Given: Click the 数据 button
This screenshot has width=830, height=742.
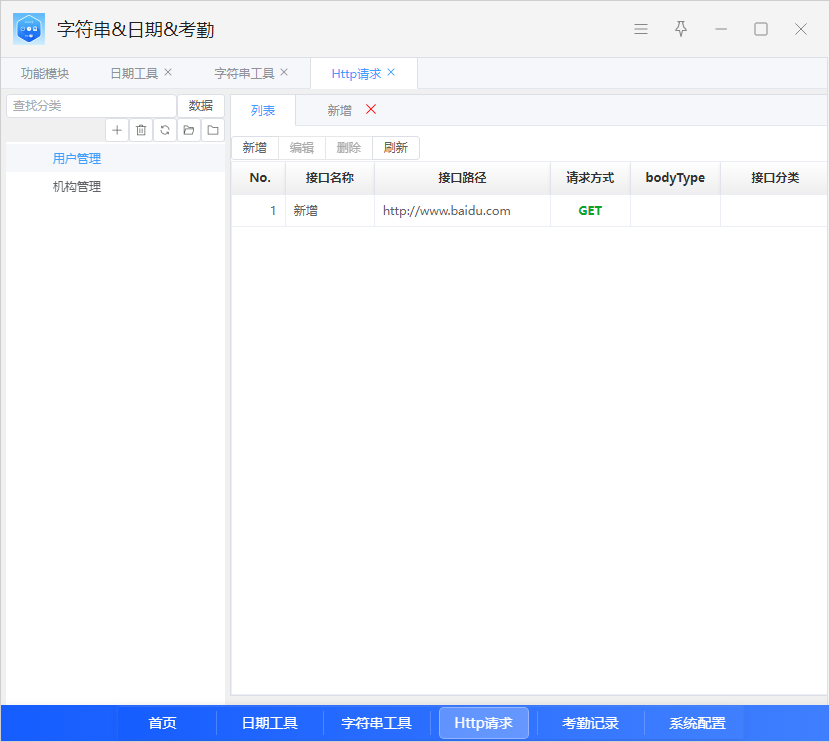Looking at the screenshot, I should coord(201,106).
